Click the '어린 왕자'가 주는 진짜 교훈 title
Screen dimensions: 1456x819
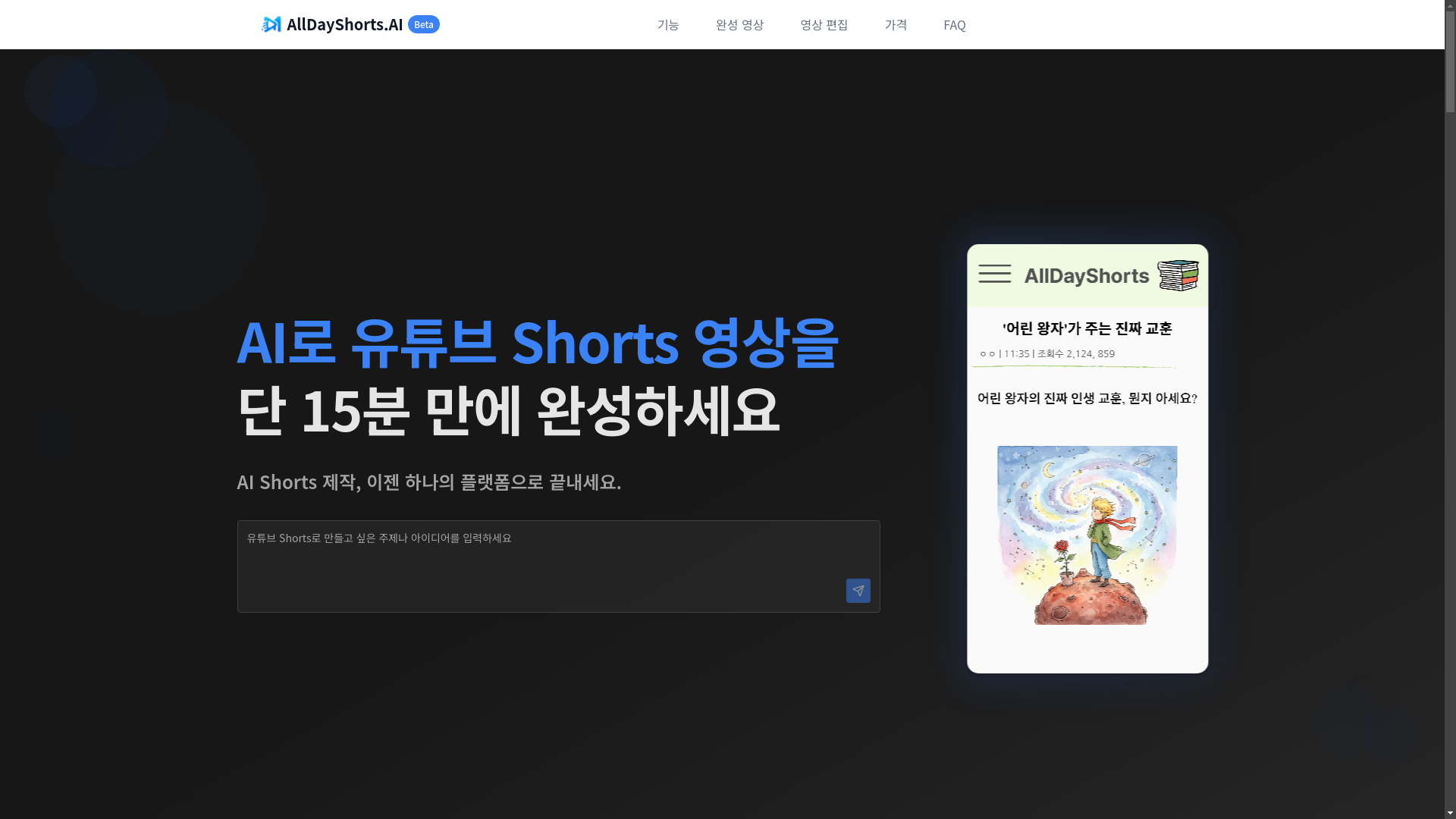point(1087,328)
